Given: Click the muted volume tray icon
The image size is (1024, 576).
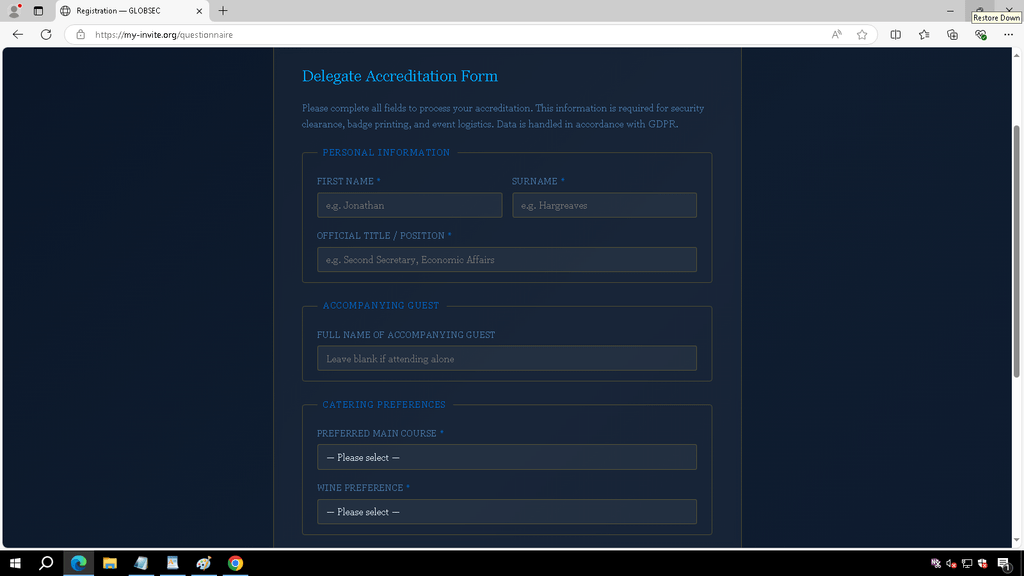Looking at the screenshot, I should pos(952,564).
